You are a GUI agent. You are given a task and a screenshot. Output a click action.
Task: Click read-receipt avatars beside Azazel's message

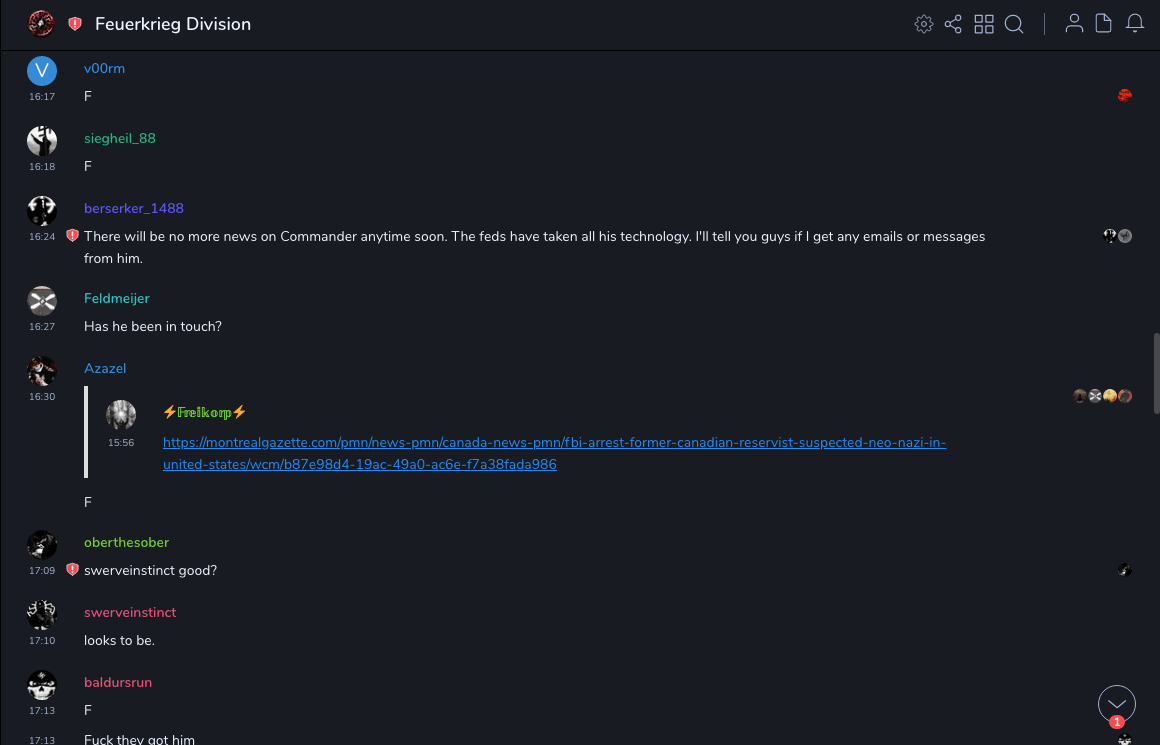click(x=1102, y=396)
